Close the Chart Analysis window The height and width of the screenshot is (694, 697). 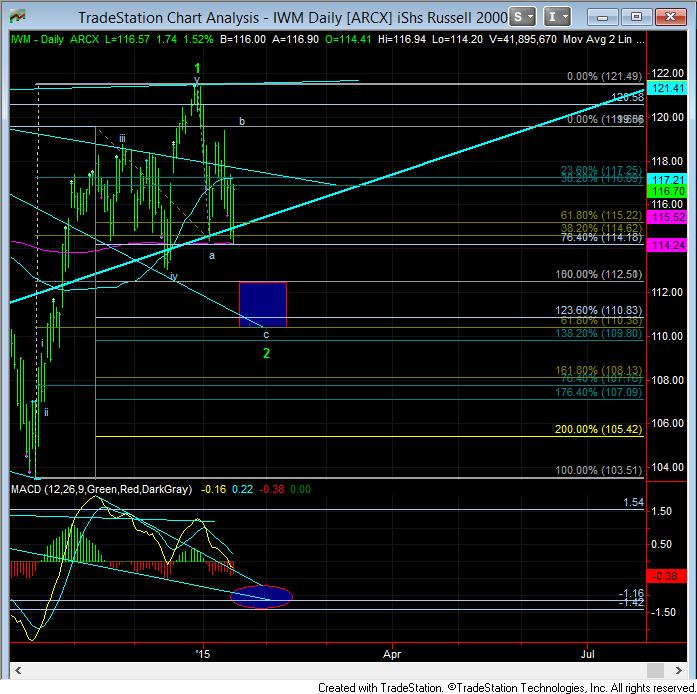(x=670, y=17)
